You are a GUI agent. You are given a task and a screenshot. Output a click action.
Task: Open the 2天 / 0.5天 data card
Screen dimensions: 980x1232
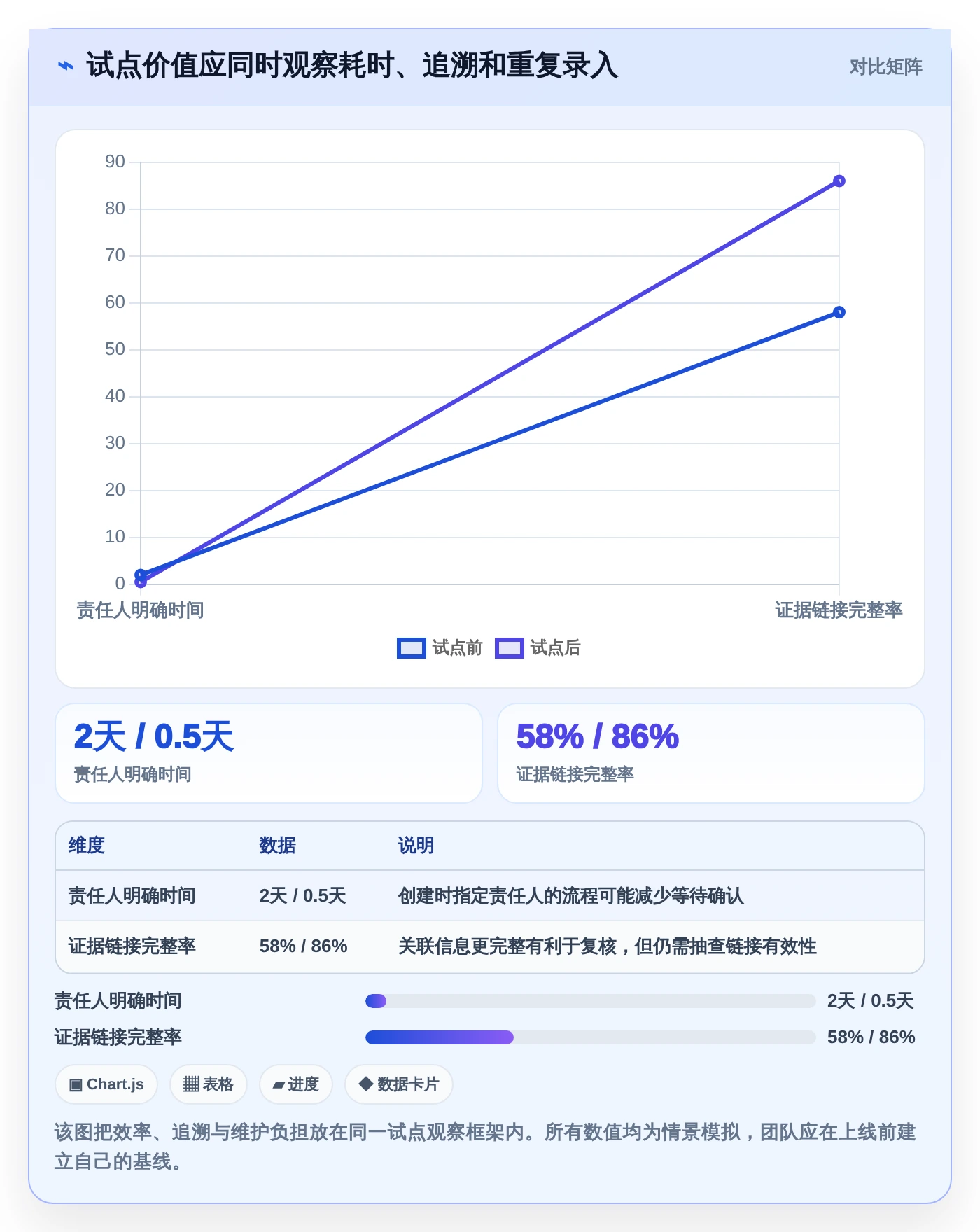coord(269,753)
